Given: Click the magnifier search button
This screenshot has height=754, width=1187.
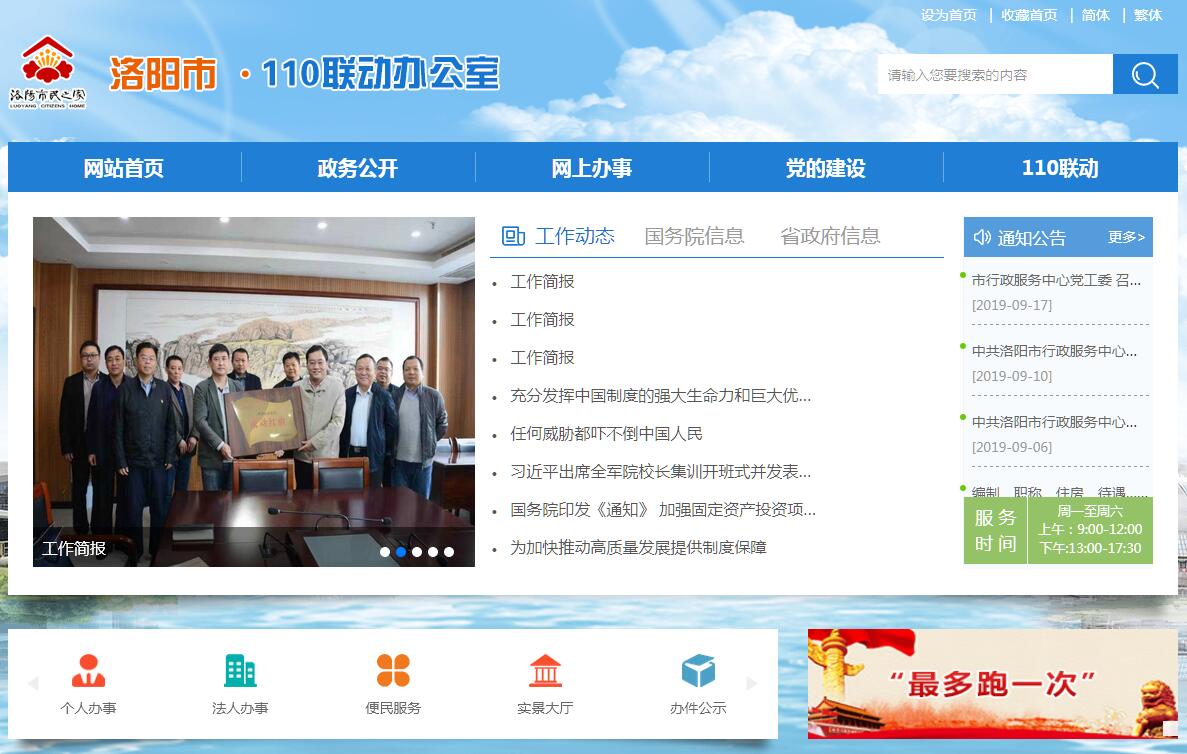Looking at the screenshot, I should 1145,75.
